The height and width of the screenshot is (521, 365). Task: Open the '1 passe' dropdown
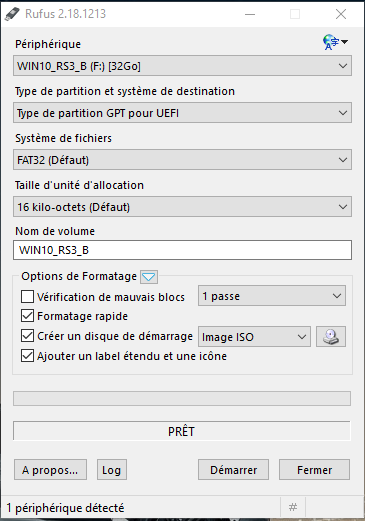(x=272, y=296)
